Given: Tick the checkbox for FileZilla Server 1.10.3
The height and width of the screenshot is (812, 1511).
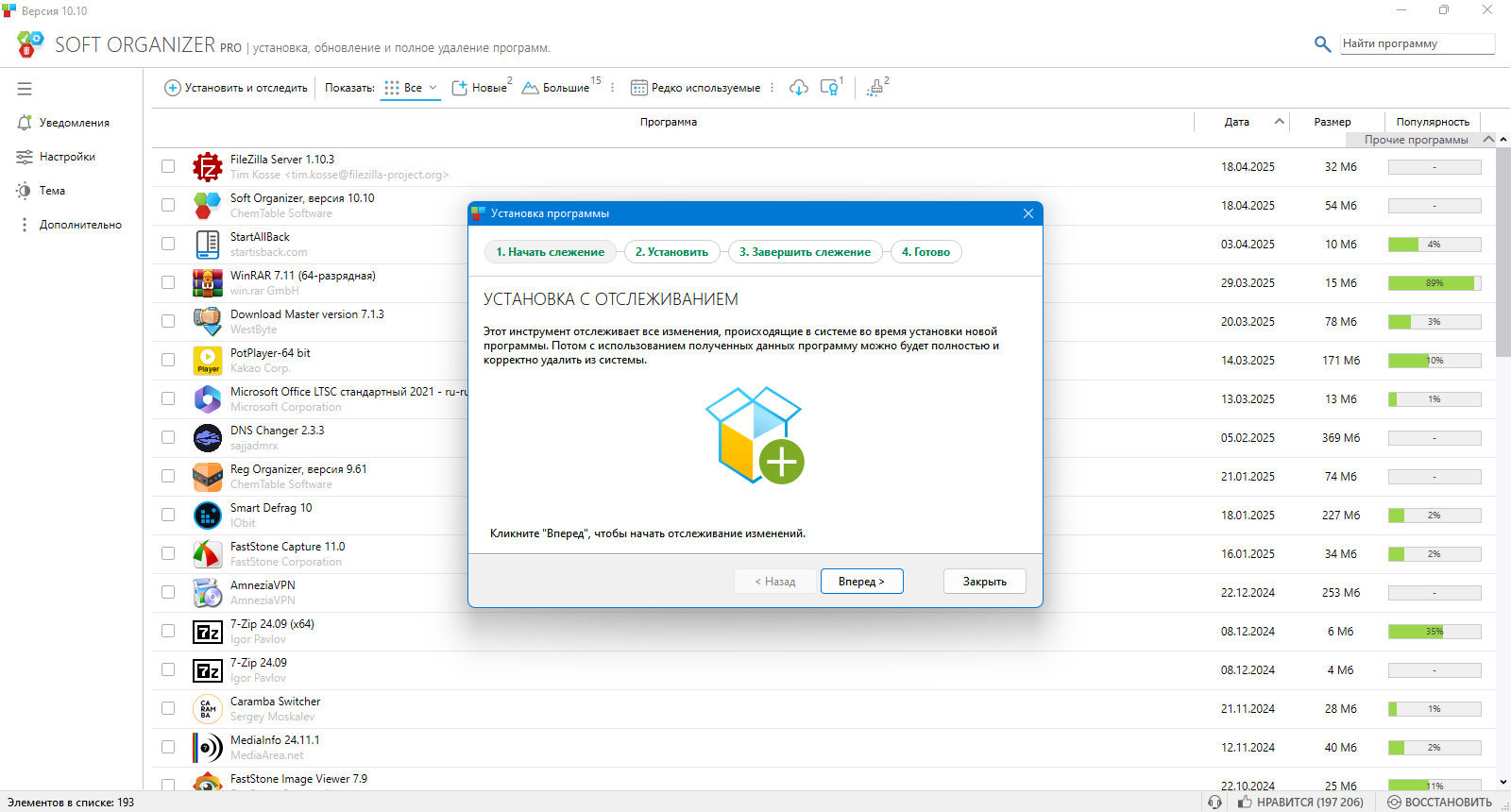Looking at the screenshot, I should (168, 166).
